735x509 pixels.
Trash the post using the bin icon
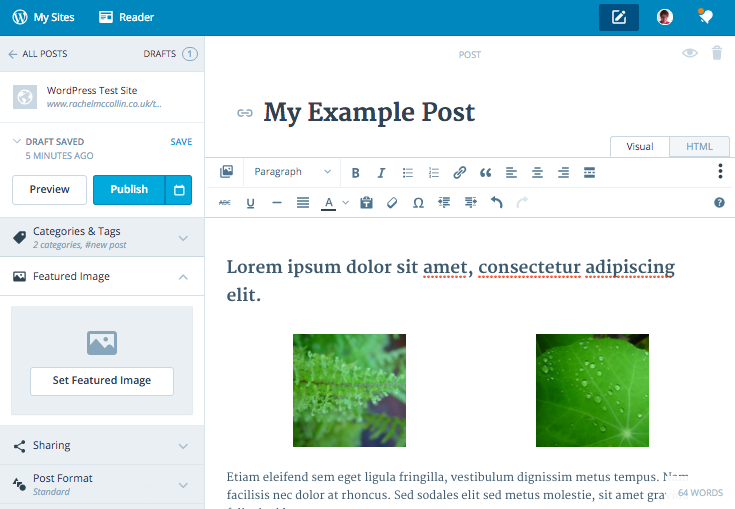pyautogui.click(x=717, y=53)
